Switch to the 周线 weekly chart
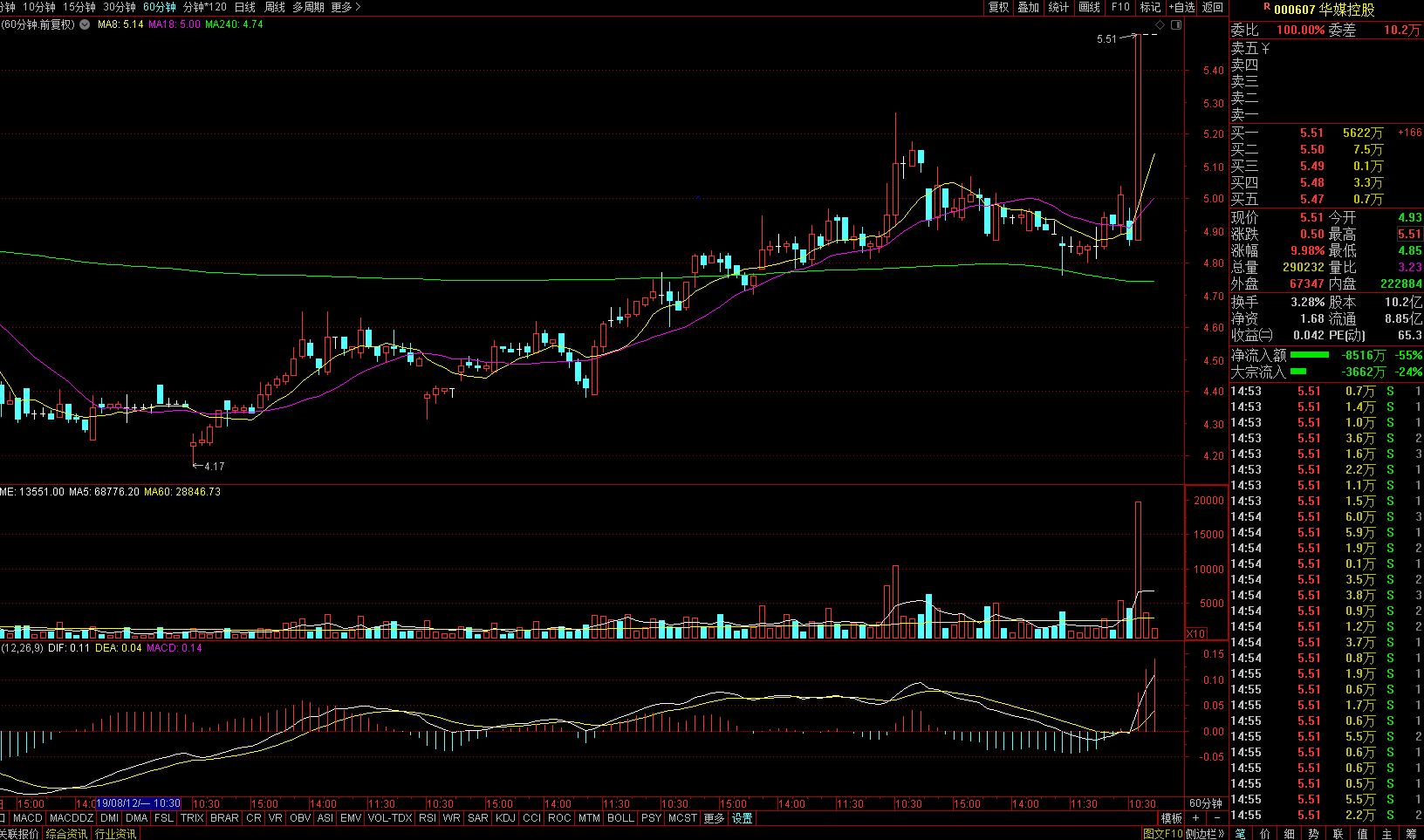The height and width of the screenshot is (840, 1424). click(x=275, y=7)
